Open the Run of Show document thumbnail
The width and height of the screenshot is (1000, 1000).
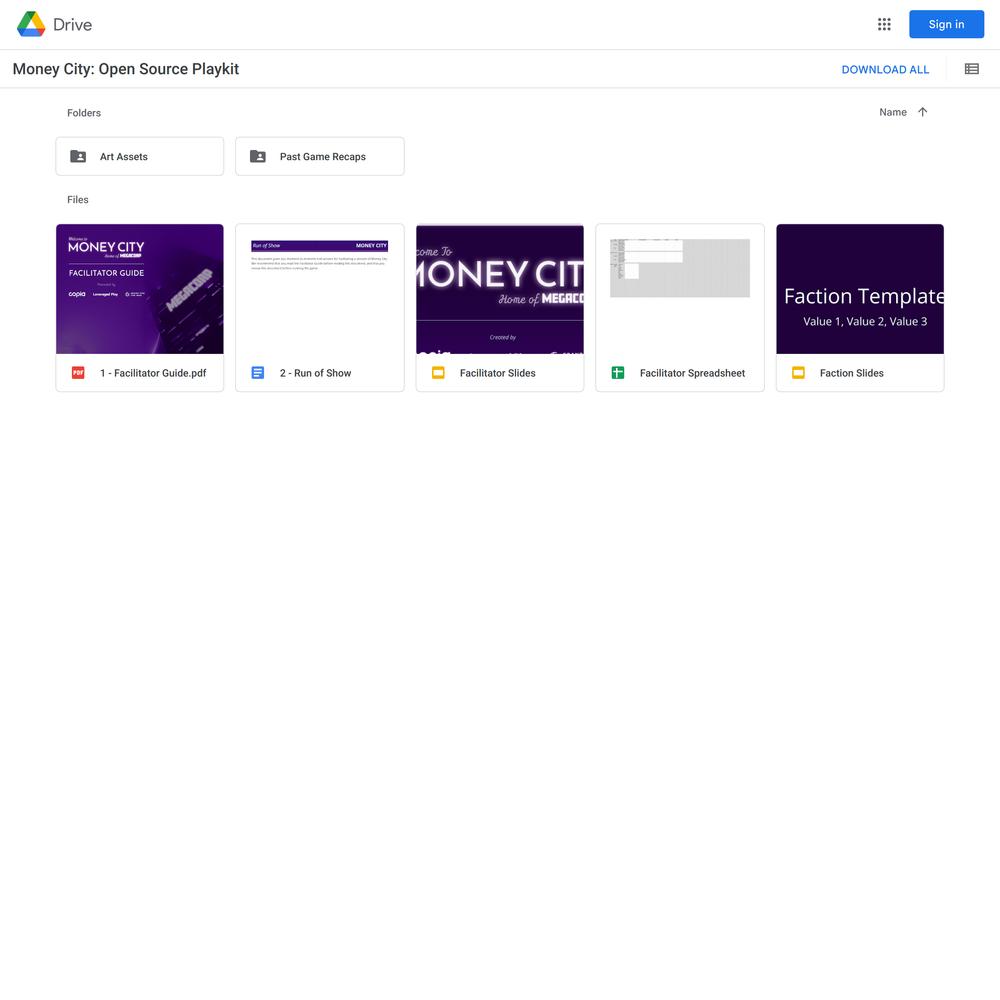pyautogui.click(x=320, y=289)
